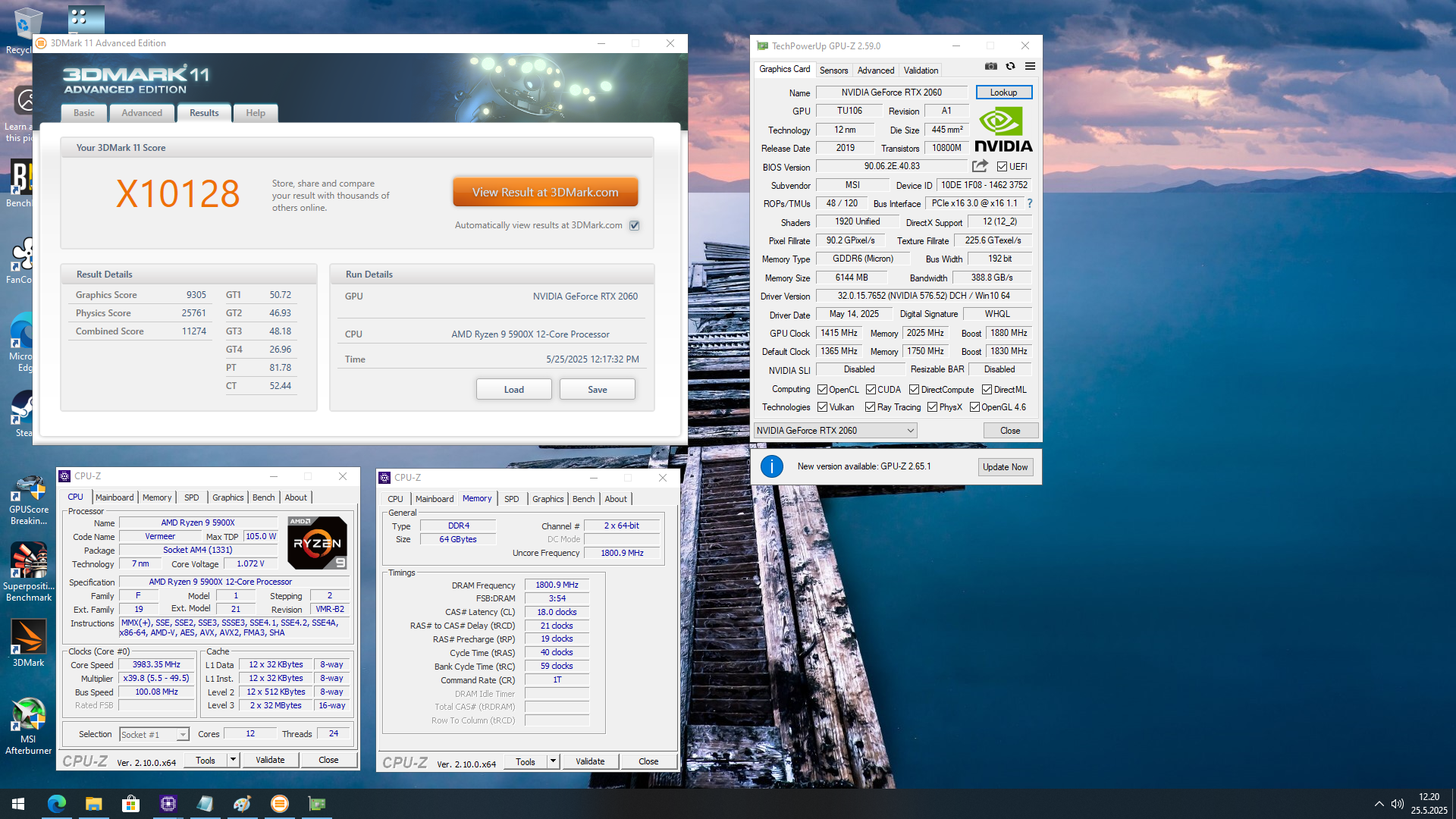The height and width of the screenshot is (819, 1456).
Task: Click View Result at 3DMark.com button
Action: (x=545, y=193)
